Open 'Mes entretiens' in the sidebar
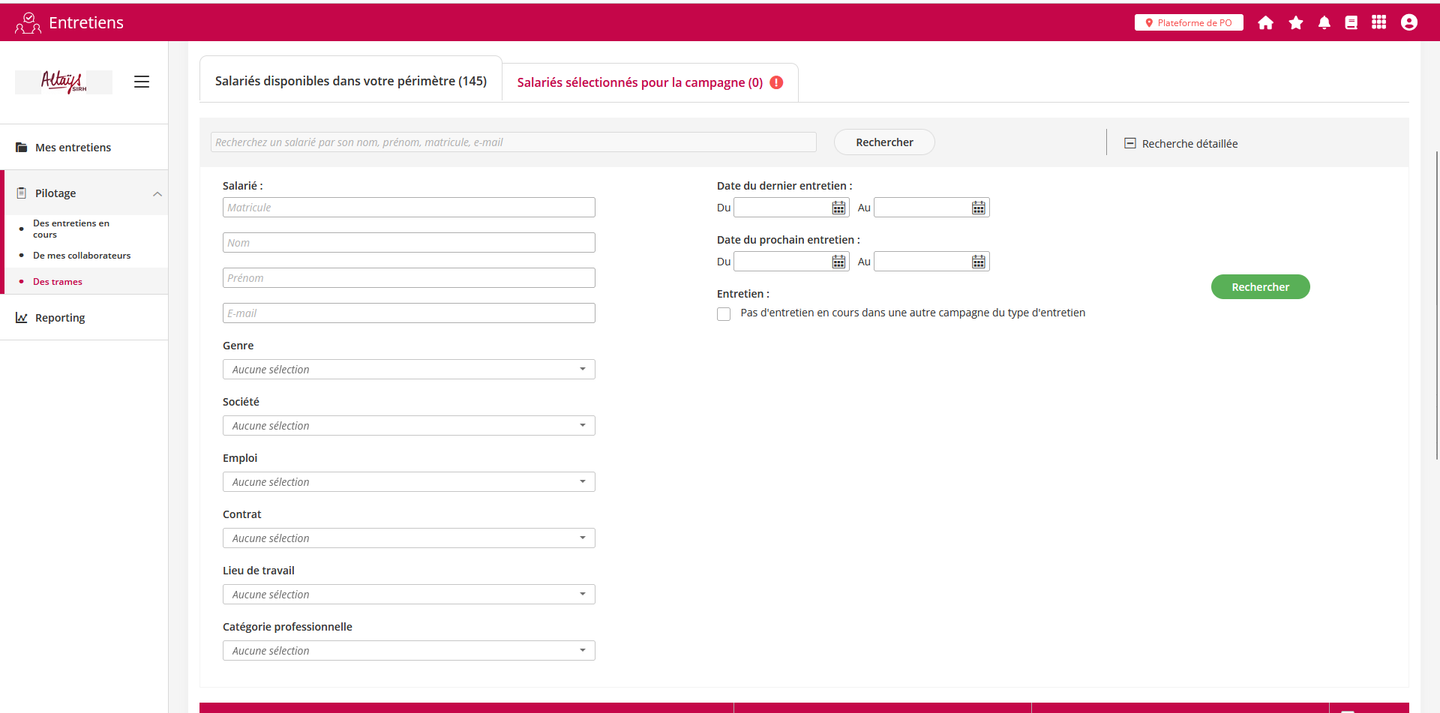 click(x=73, y=148)
